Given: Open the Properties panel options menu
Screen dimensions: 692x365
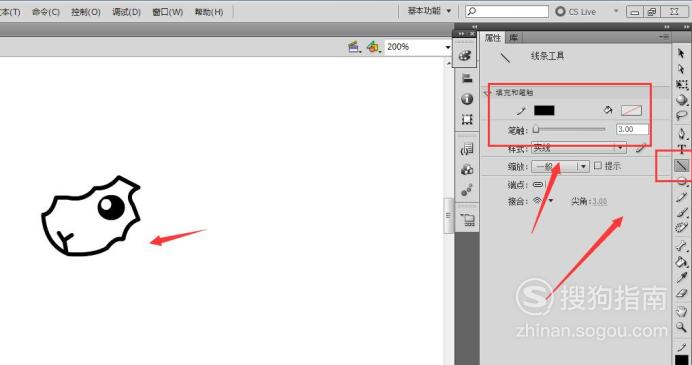Looking at the screenshot, I should (665, 36).
